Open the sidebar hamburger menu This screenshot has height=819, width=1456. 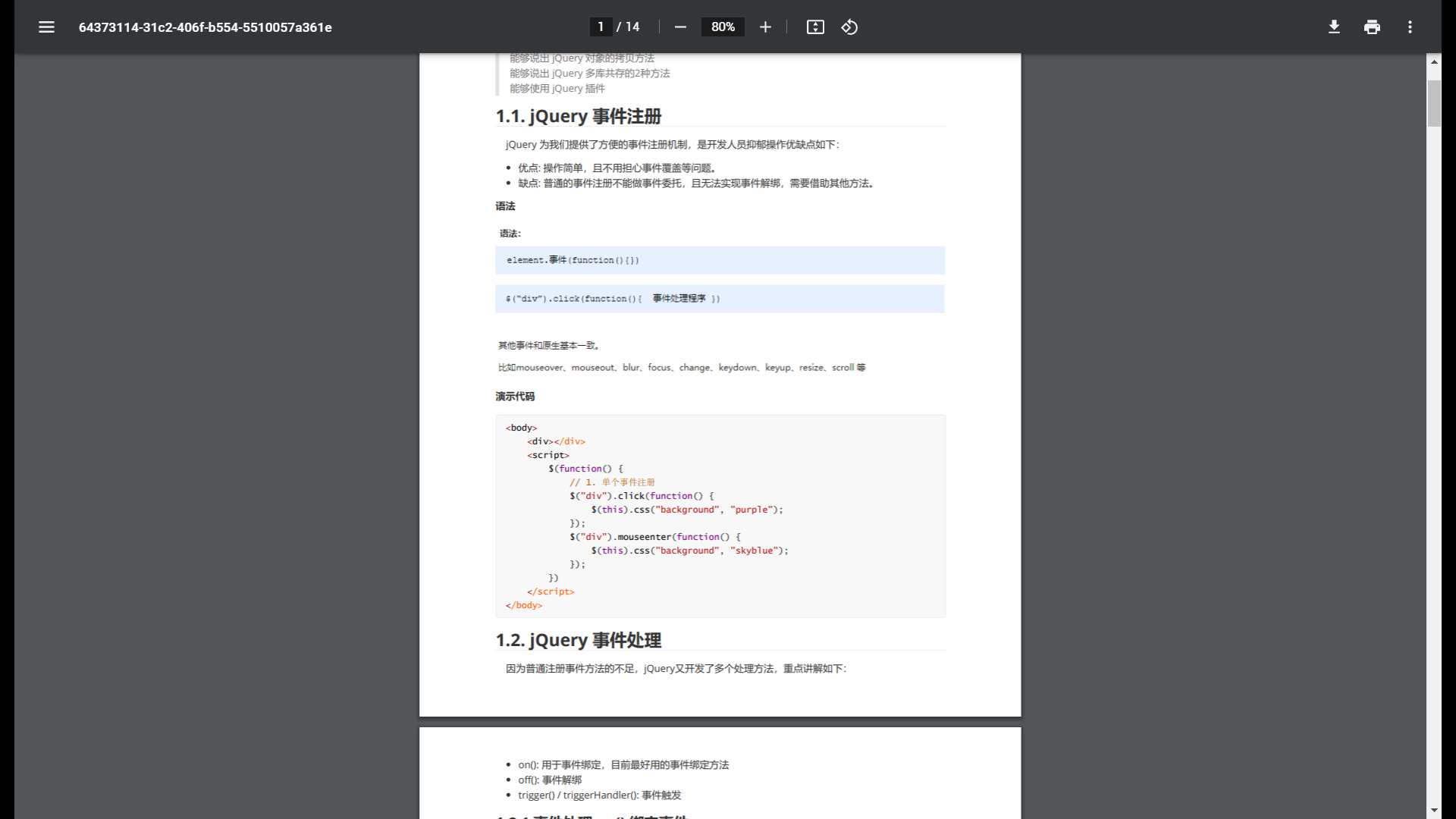click(x=46, y=27)
